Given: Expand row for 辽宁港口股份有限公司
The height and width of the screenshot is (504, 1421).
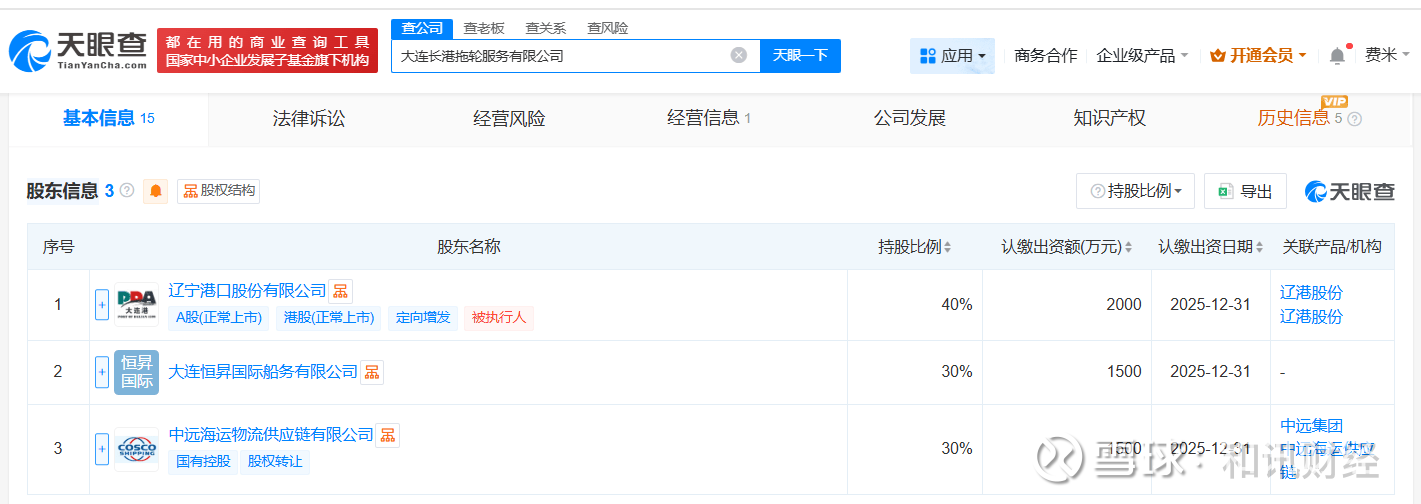Looking at the screenshot, I should click(x=102, y=304).
